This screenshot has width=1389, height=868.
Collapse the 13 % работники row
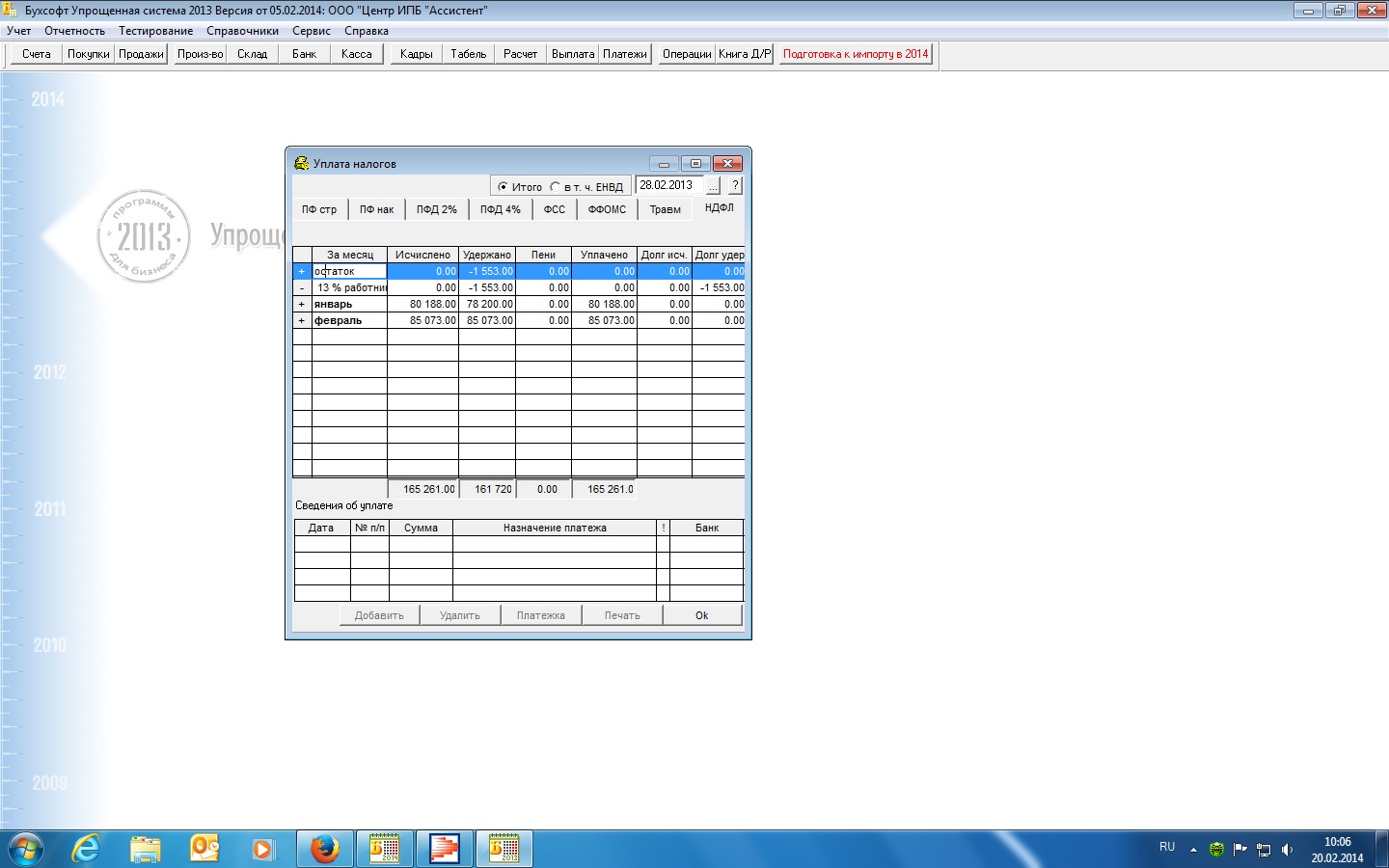[x=302, y=288]
